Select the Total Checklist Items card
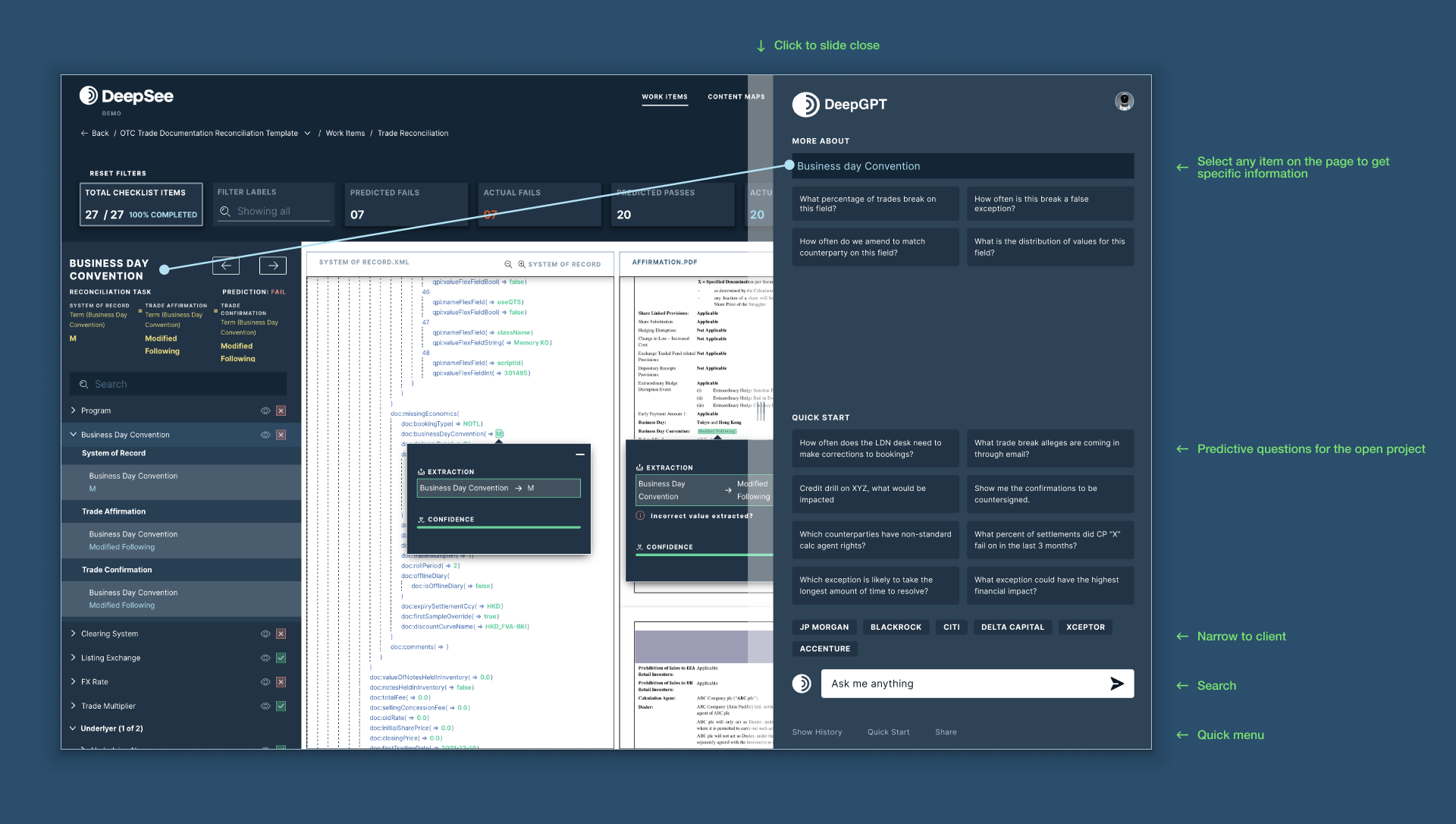 tap(141, 204)
